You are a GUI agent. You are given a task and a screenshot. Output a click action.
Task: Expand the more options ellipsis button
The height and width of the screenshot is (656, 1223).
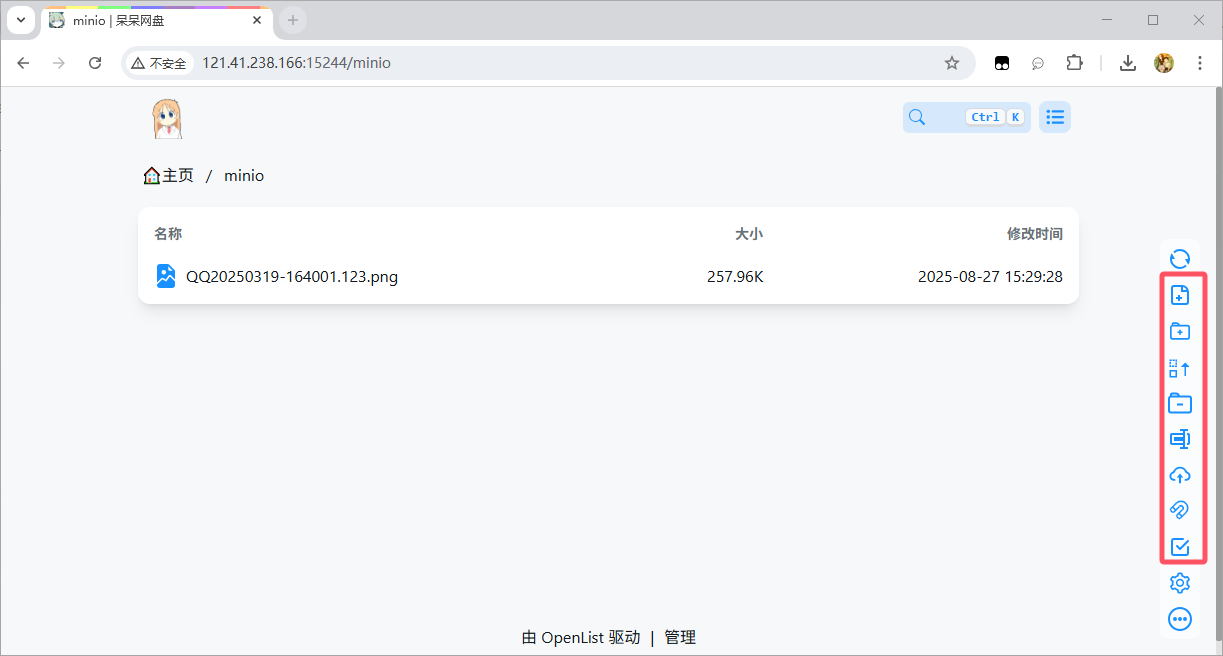tap(1180, 619)
